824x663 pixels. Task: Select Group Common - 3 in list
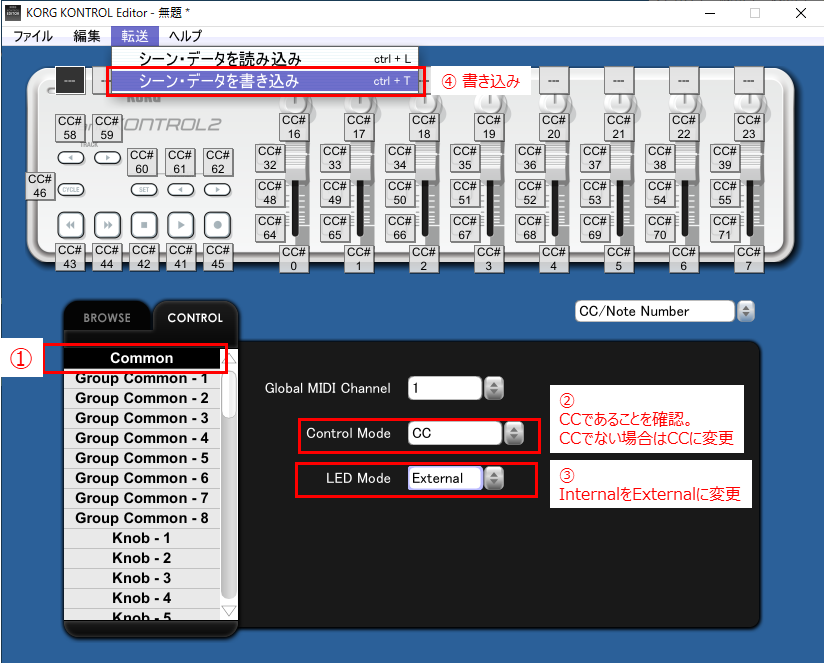[141, 418]
